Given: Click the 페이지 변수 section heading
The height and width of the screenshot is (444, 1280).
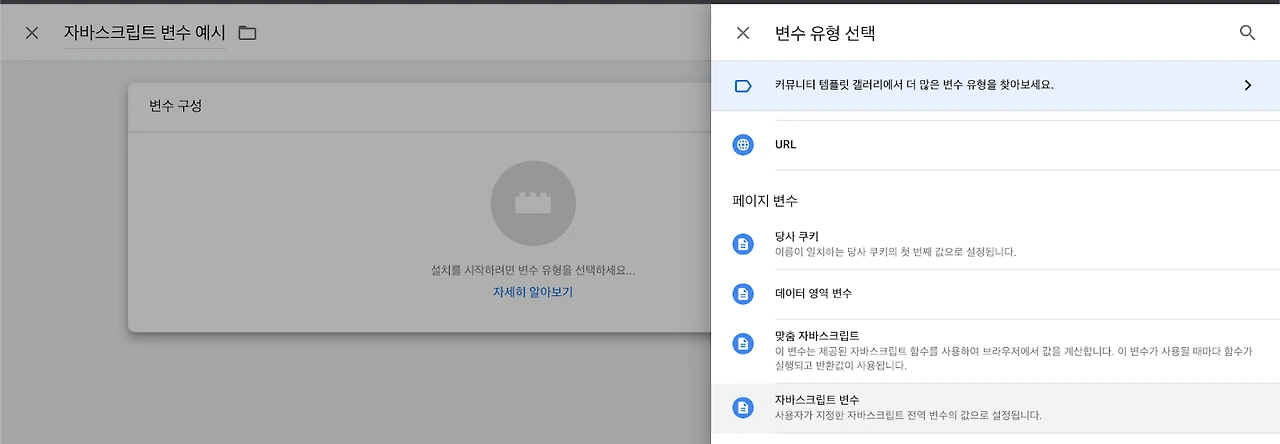Looking at the screenshot, I should click(x=765, y=201).
